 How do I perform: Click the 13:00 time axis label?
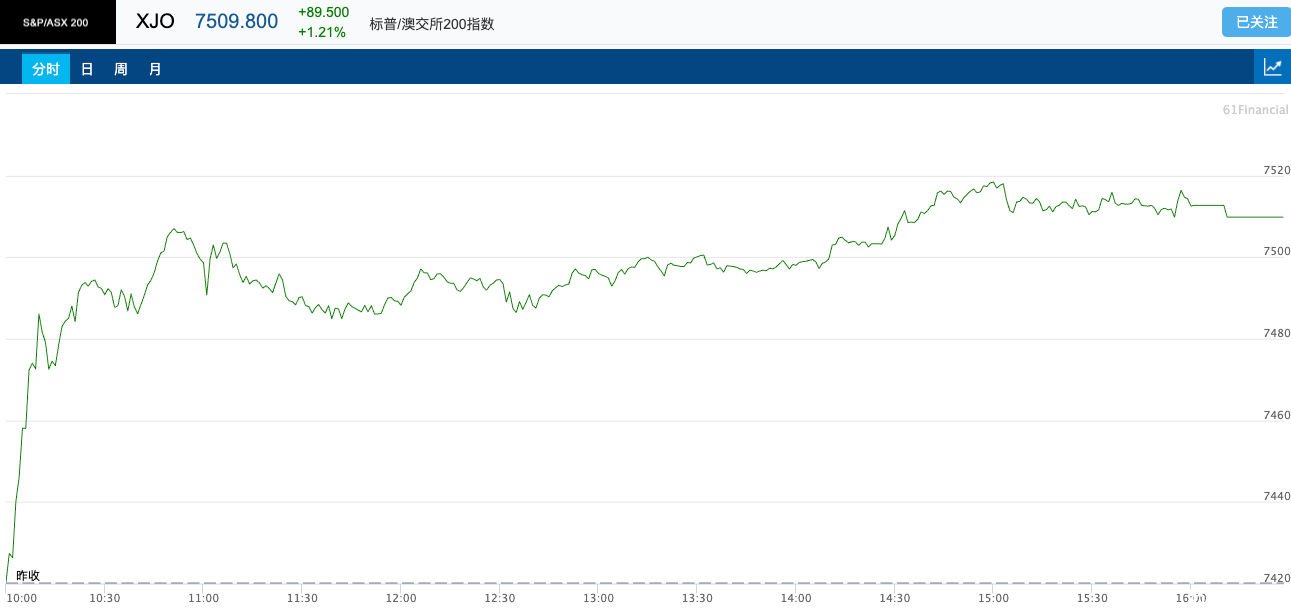(x=598, y=598)
